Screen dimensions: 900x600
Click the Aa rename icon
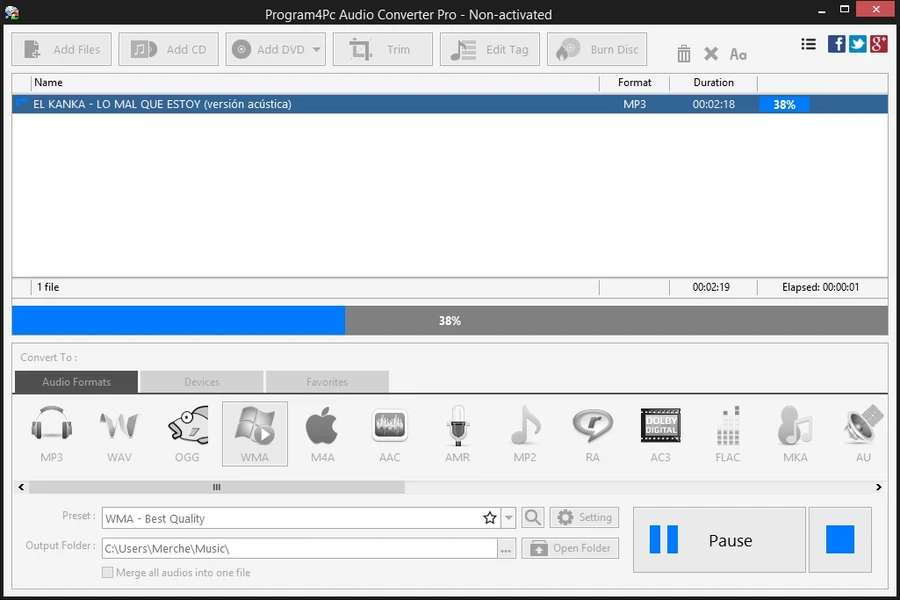pos(738,55)
